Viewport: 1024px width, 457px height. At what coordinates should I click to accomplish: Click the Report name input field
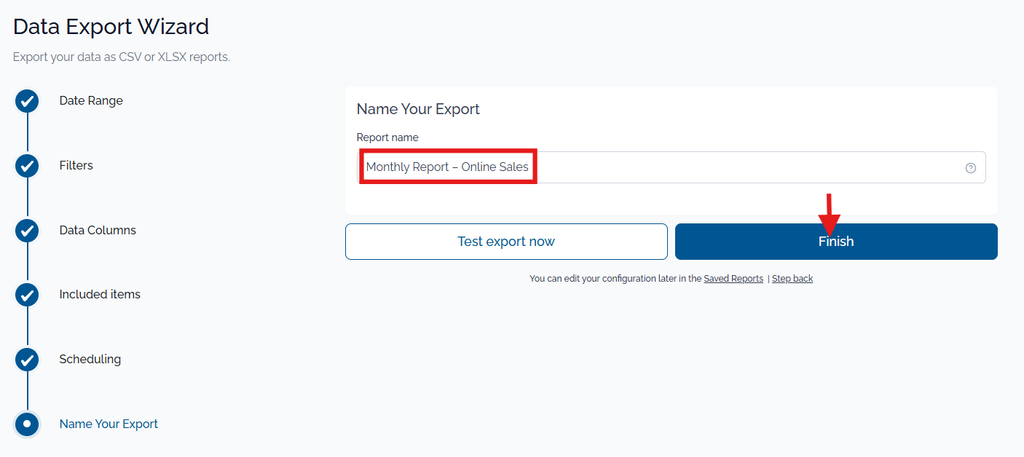point(671,167)
